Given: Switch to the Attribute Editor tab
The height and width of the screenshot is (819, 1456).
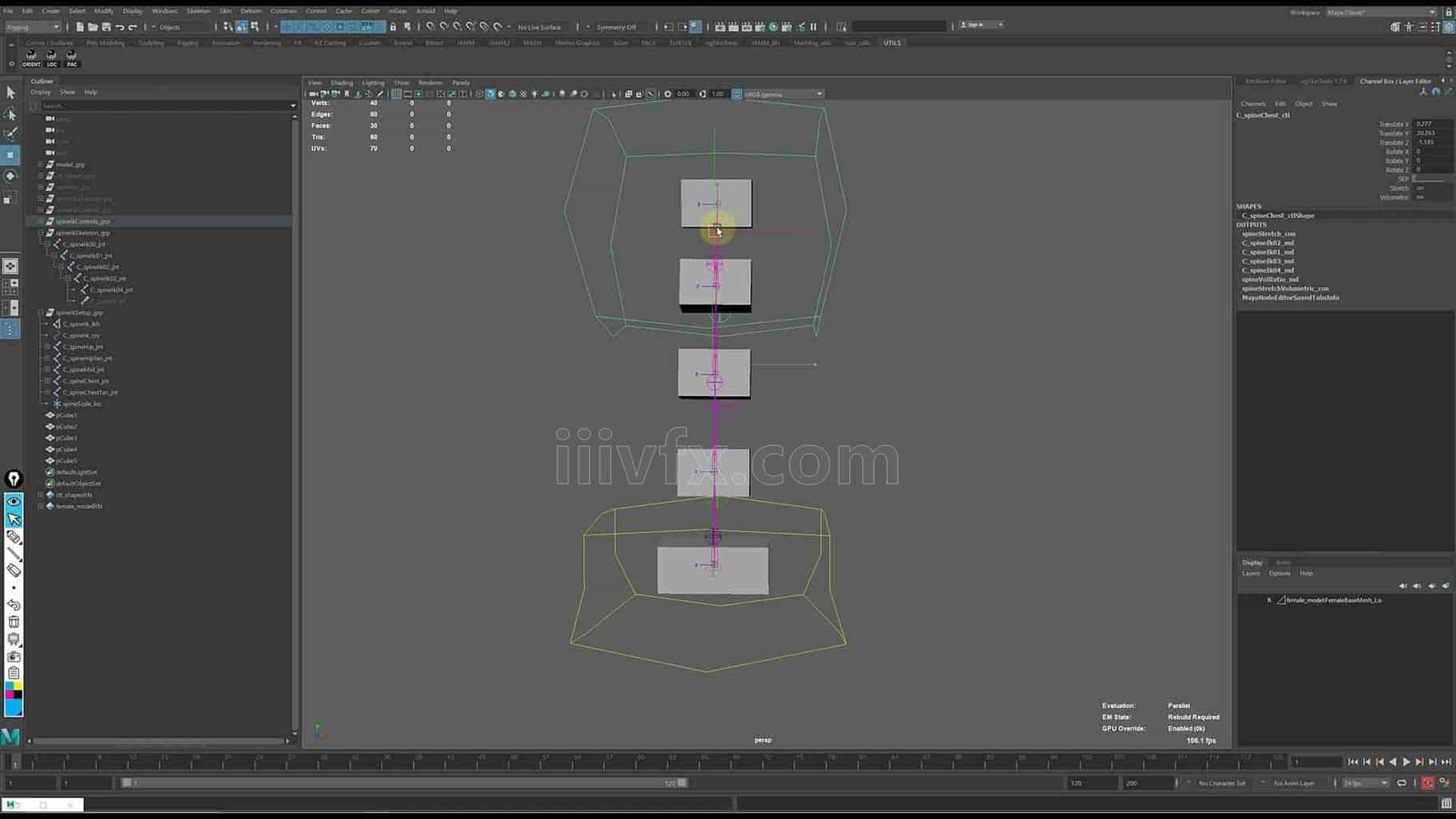Looking at the screenshot, I should pos(1265,81).
